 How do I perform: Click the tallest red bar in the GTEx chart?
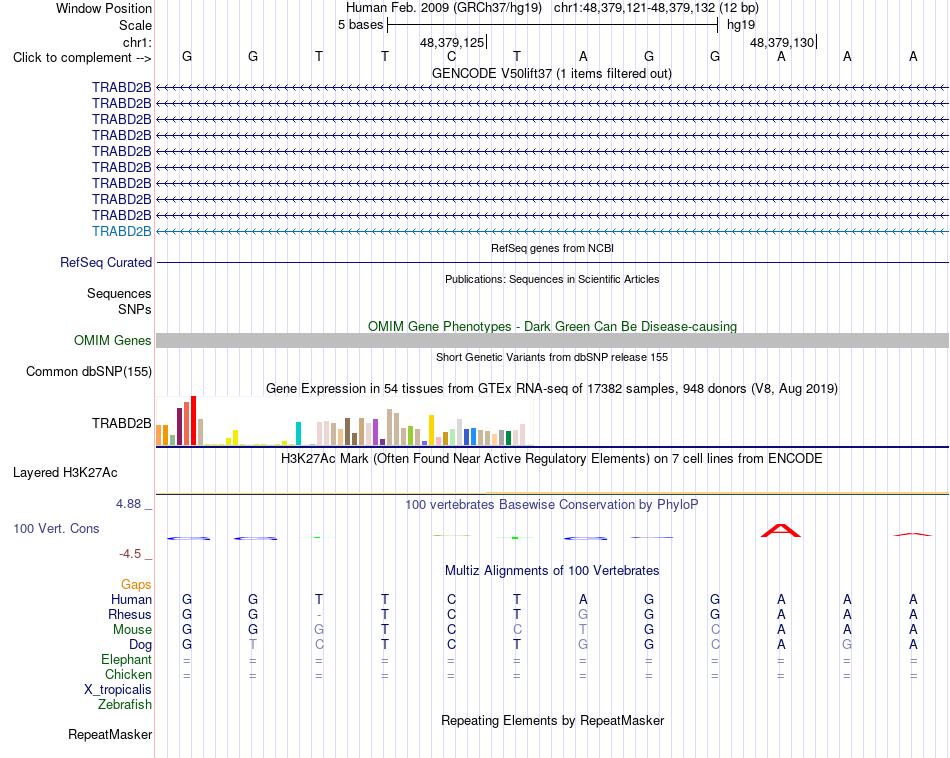point(193,421)
